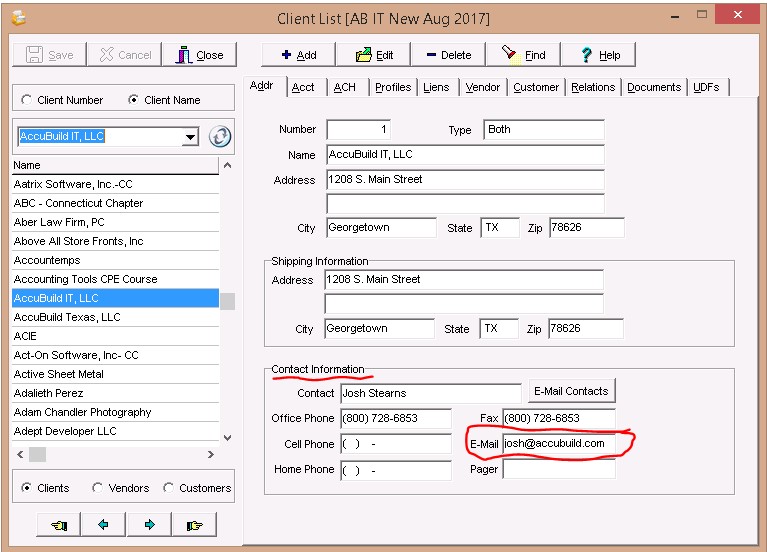This screenshot has width=767, height=552.
Task: Refresh the client list with the round arrow icon
Action: (x=220, y=137)
